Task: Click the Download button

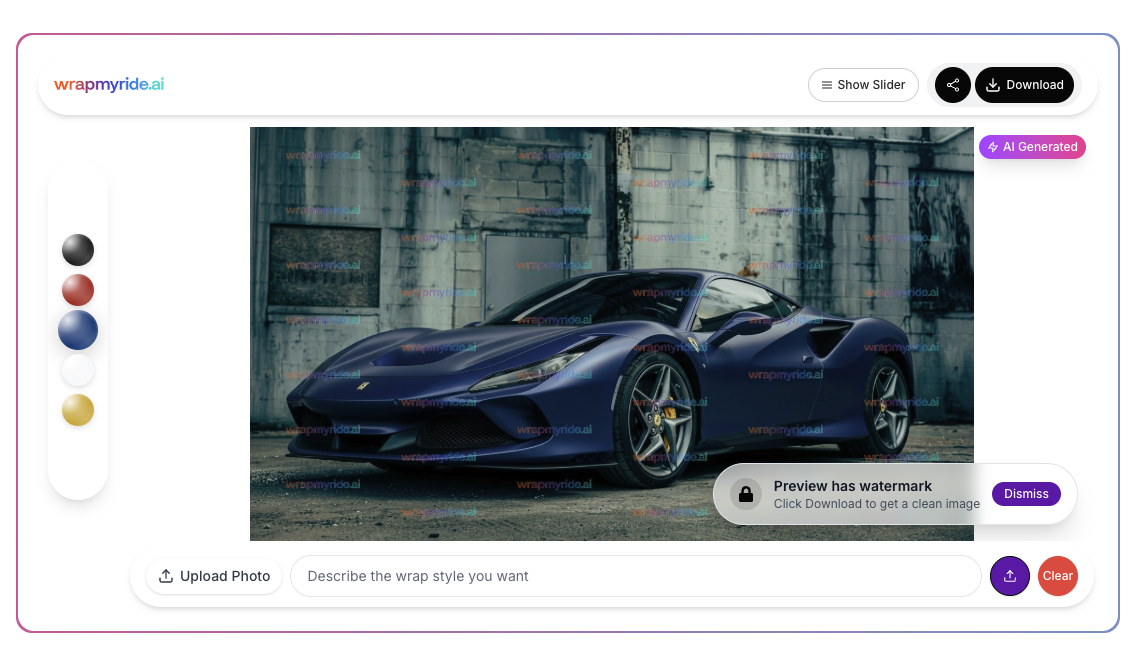Action: coord(1025,85)
